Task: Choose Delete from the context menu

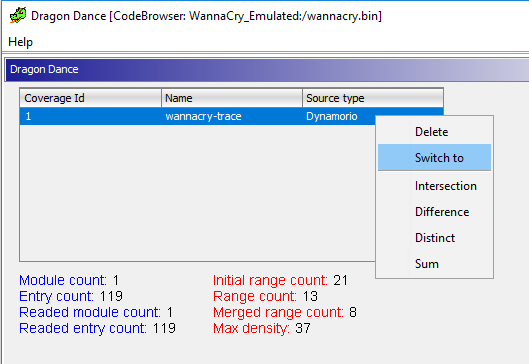Action: 434,132
